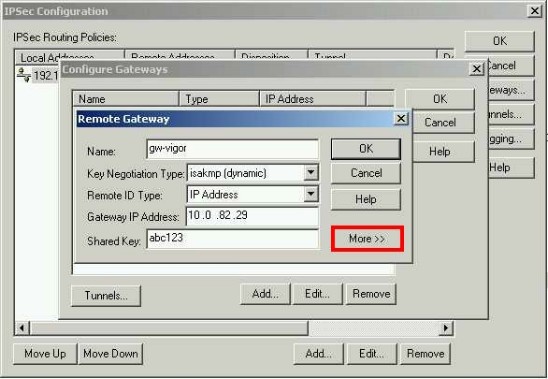548x379 pixels.
Task: Click Edit... in Configure Gateways window
Action: [317, 294]
